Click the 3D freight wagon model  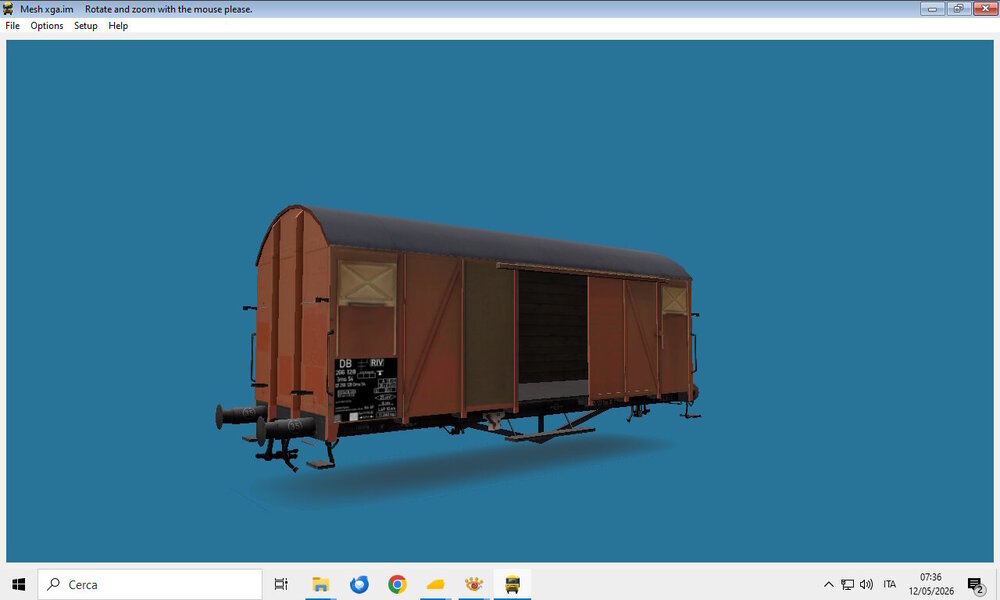point(457,338)
